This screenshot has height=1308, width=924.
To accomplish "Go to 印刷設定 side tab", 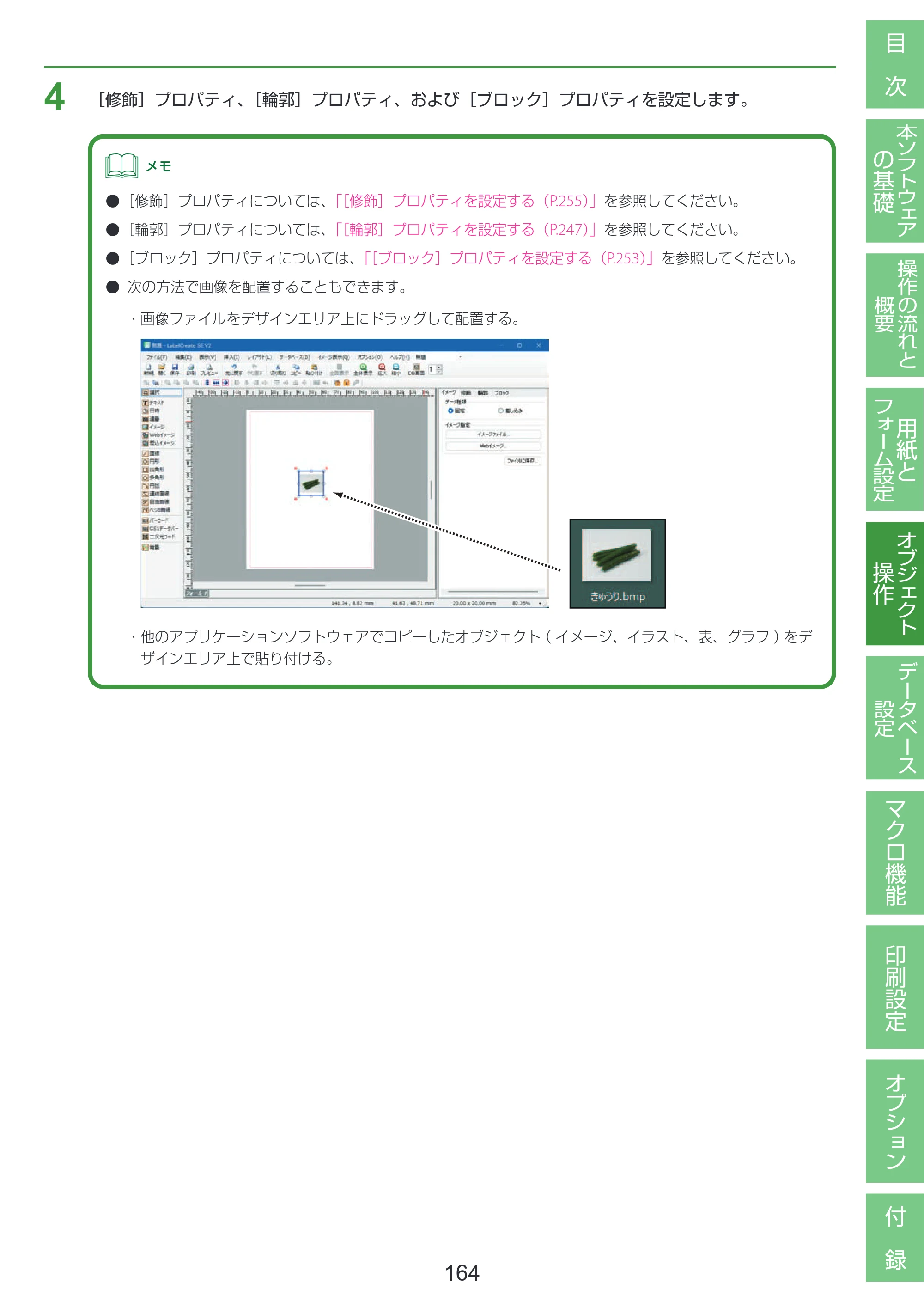I will coord(894,987).
